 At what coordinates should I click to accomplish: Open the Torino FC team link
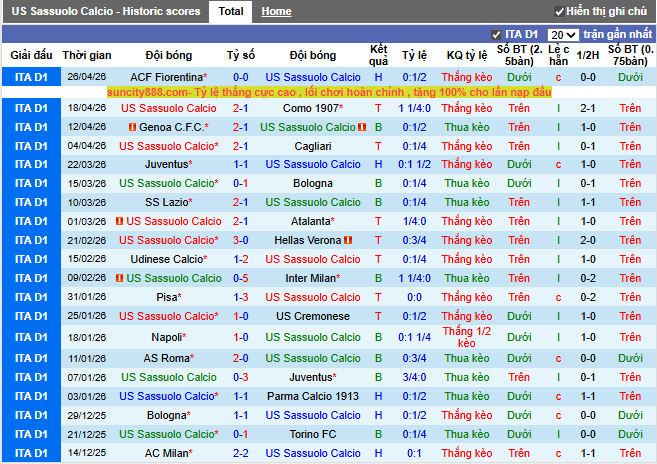tap(313, 434)
